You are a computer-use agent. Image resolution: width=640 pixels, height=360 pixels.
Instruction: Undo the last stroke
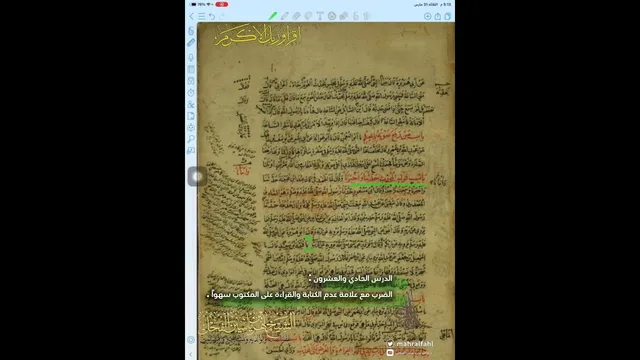click(x=212, y=16)
